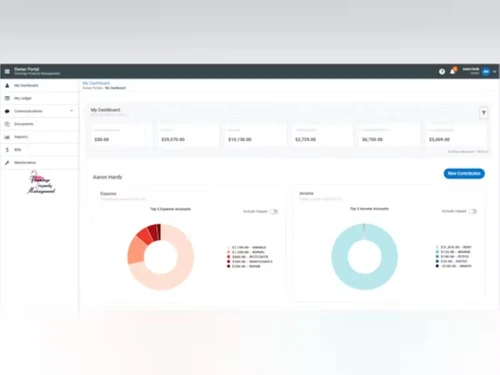Screen dimensions: 500x375
Task: Click the $10,130.00 summary card
Action: 255,135
